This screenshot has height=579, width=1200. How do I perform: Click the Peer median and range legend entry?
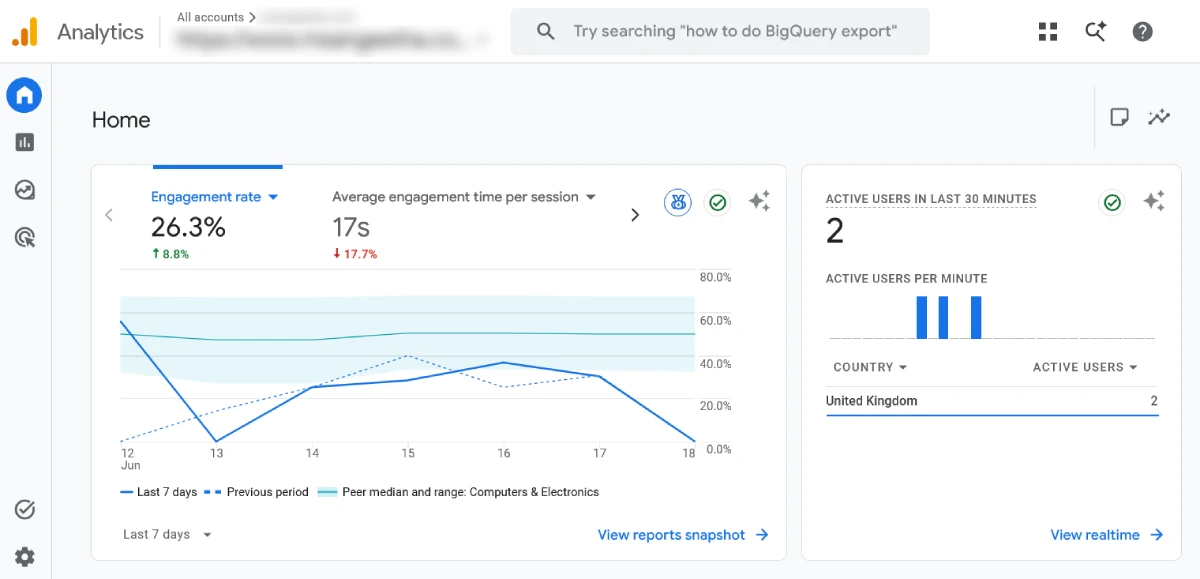pyautogui.click(x=458, y=492)
